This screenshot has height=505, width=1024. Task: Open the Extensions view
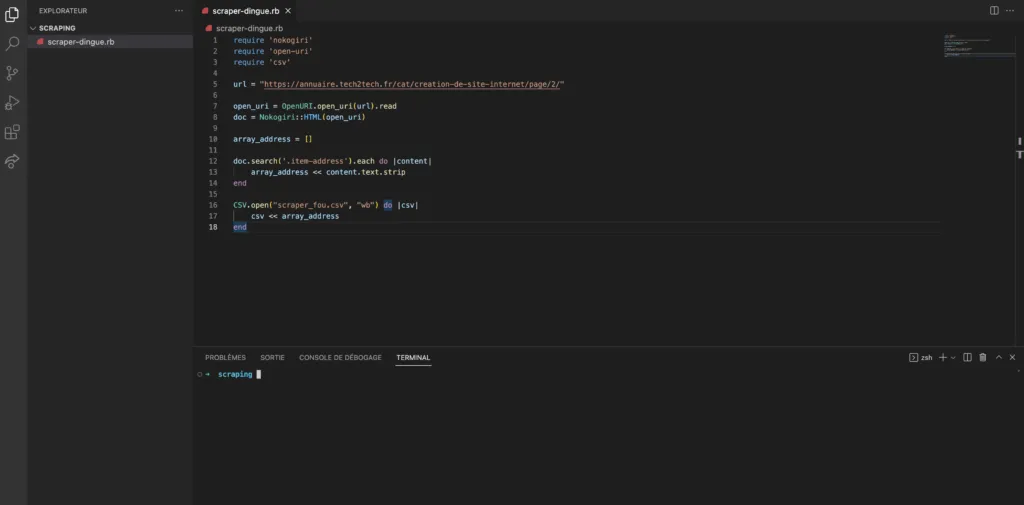click(x=12, y=132)
